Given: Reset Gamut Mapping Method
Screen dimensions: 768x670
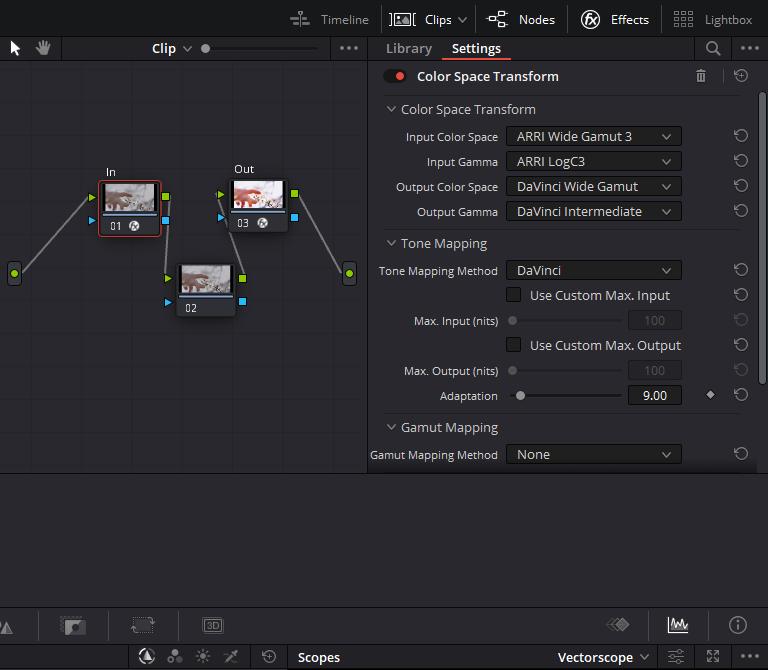Looking at the screenshot, I should click(x=741, y=454).
